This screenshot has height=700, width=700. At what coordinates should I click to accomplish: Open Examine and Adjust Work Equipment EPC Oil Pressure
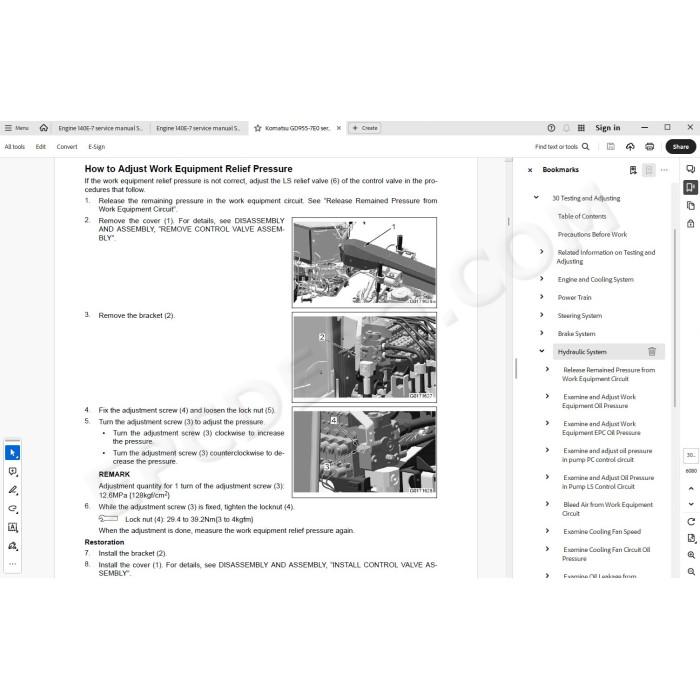(601, 428)
